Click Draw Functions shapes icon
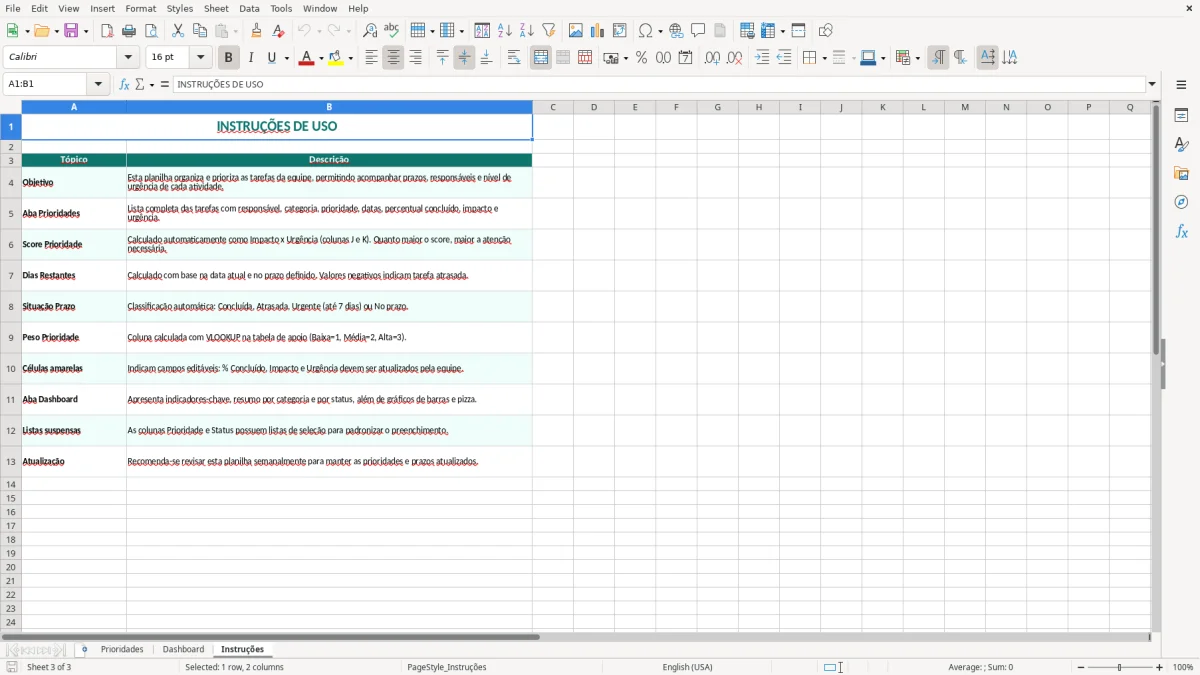Screen dimensions: 1200x675 825,31
